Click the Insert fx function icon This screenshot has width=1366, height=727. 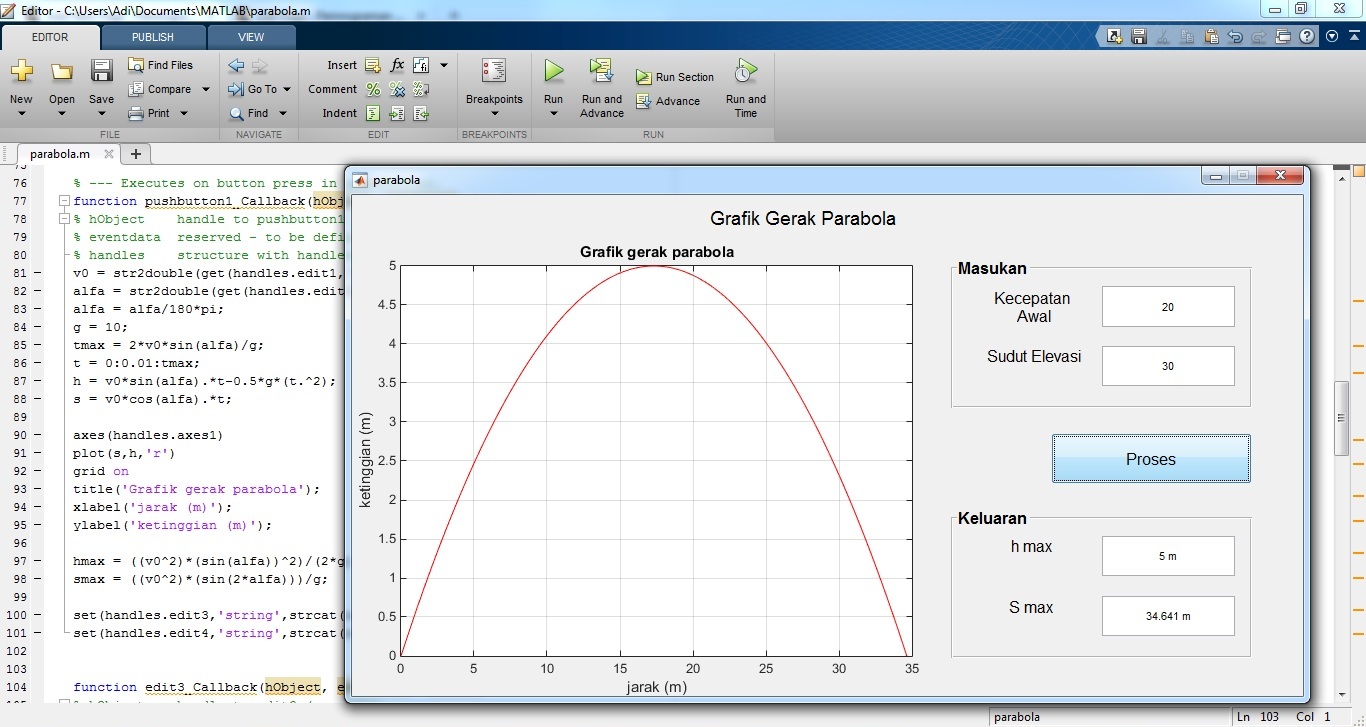click(x=397, y=65)
